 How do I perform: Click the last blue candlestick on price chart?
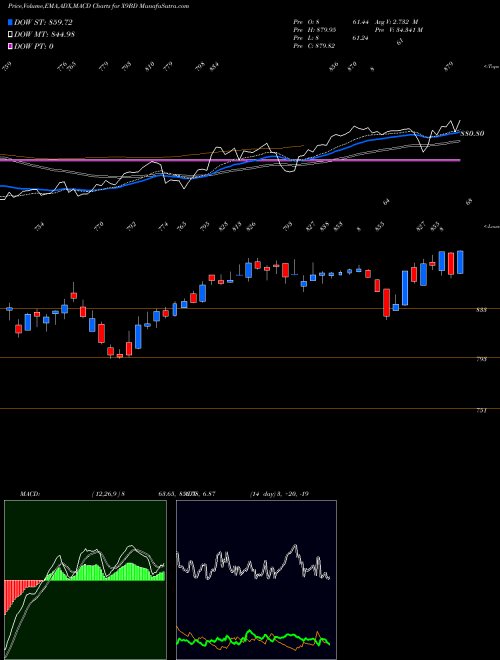point(460,262)
